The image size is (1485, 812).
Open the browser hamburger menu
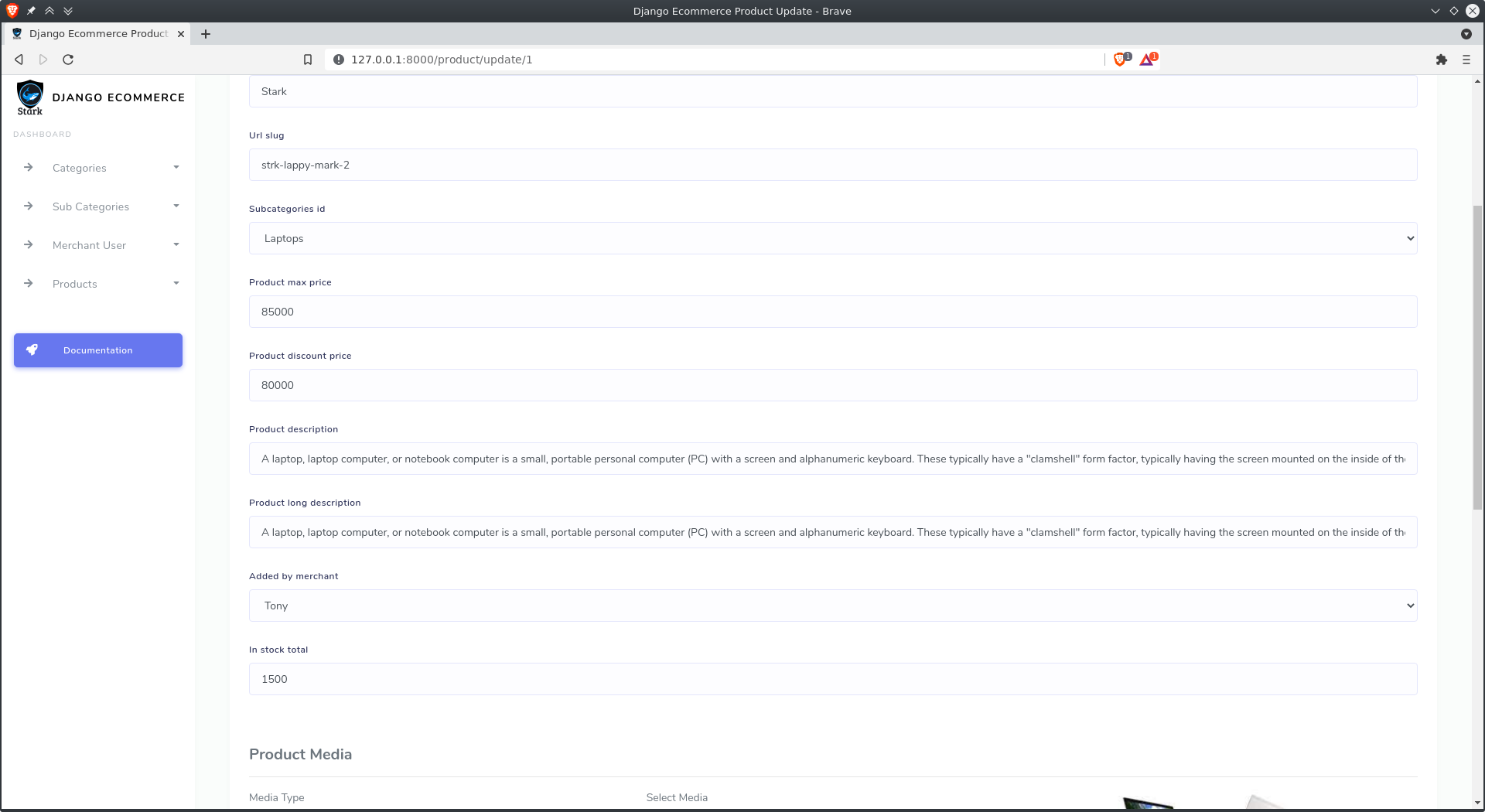point(1466,59)
